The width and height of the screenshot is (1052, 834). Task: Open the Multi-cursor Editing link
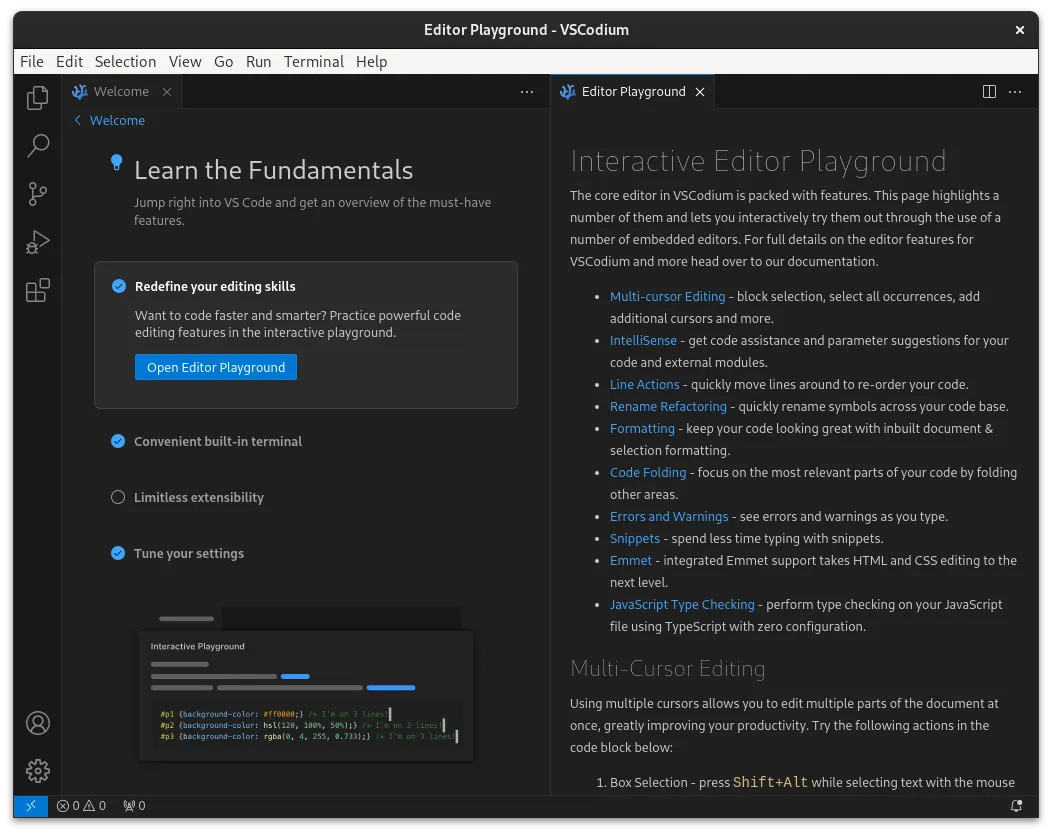point(665,296)
